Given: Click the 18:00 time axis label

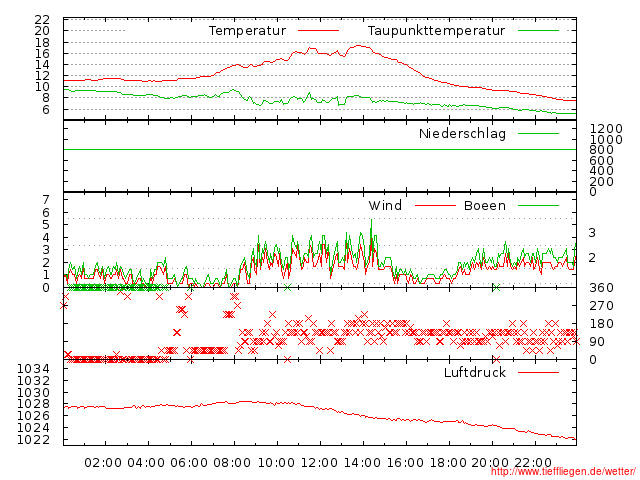Looking at the screenshot, I should pos(448,463).
